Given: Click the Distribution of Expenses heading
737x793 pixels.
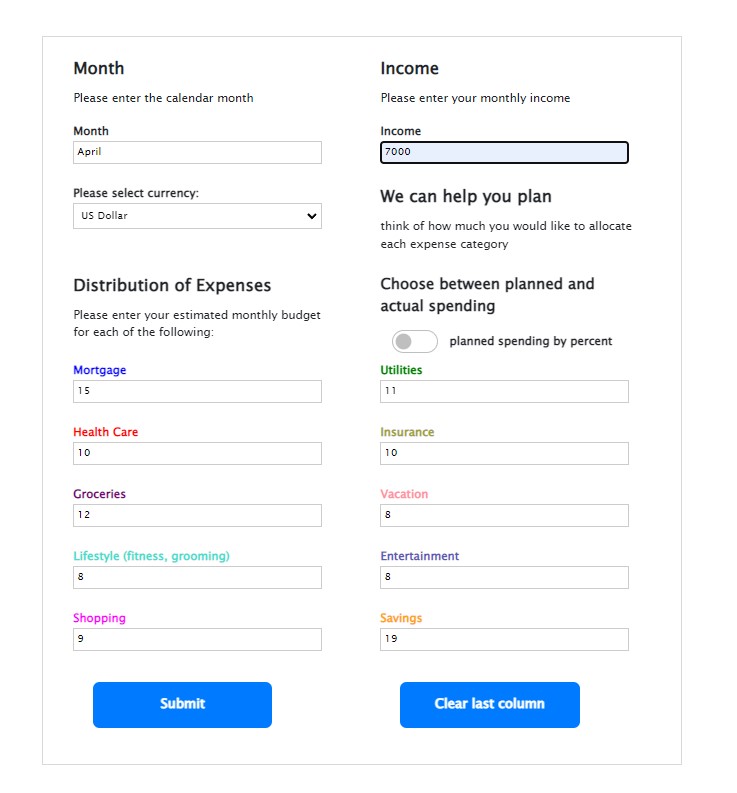Looking at the screenshot, I should [172, 285].
